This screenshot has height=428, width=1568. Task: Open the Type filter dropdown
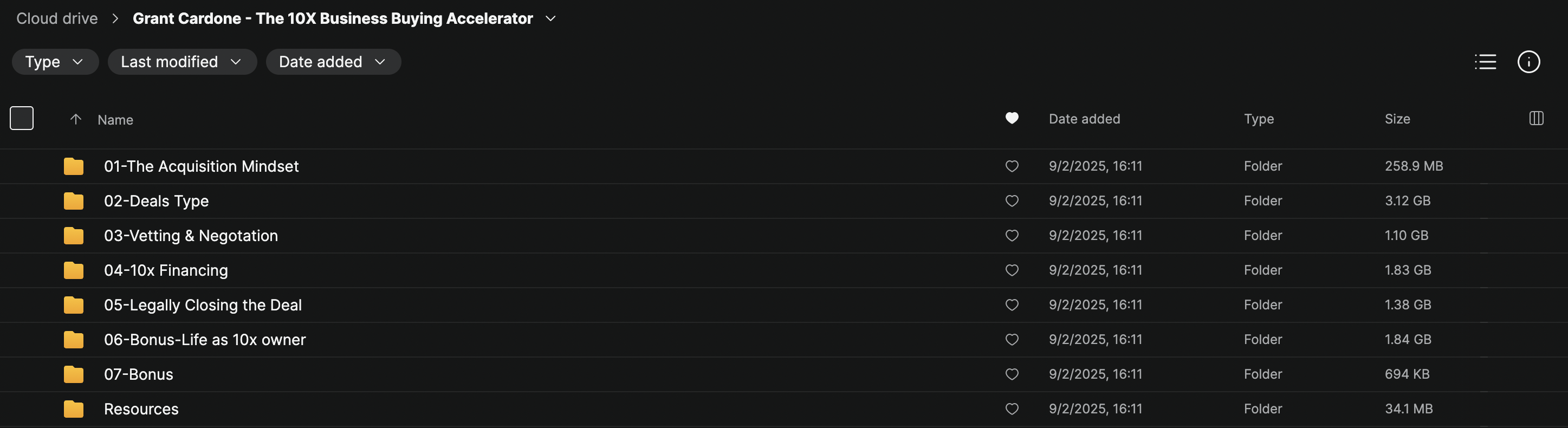pyautogui.click(x=55, y=61)
